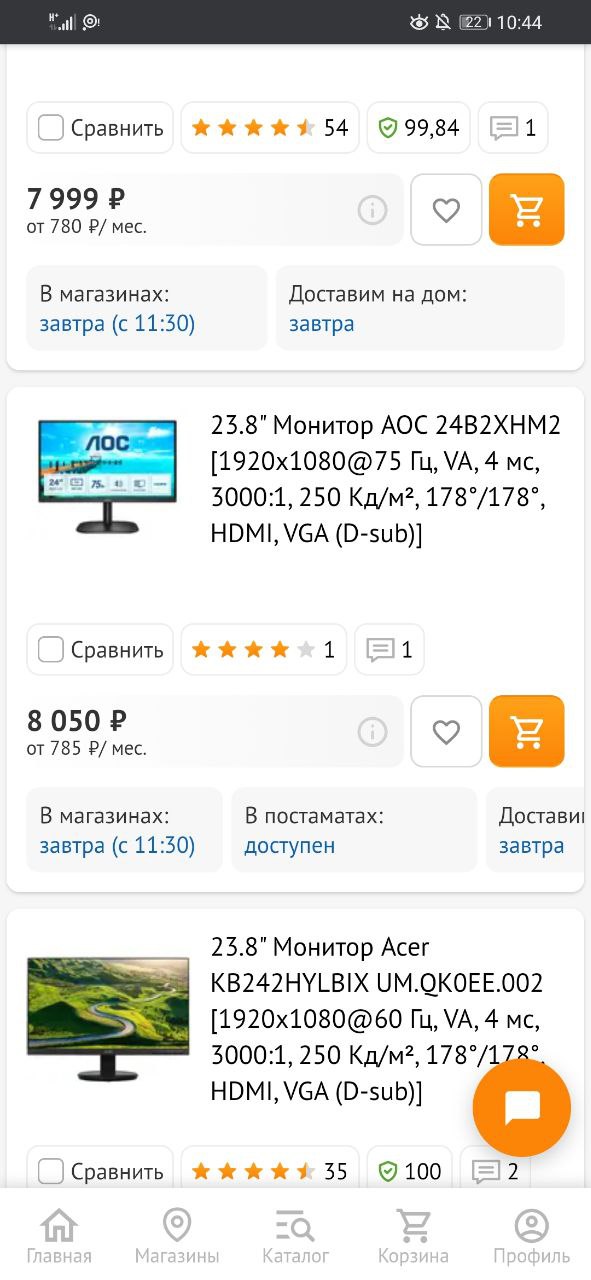Viewport: 591px width, 1280px height.
Task: Open AOC 24B2XHM2 monitor title link
Action: click(x=386, y=480)
